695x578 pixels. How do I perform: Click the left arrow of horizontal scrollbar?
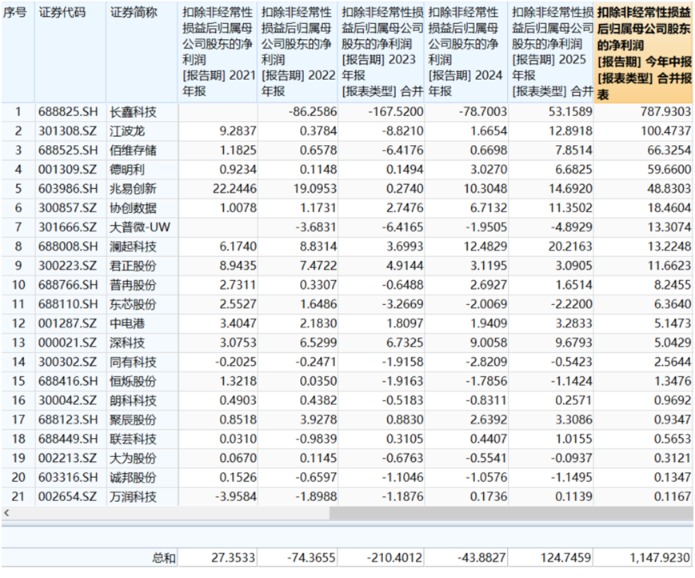pos(6,513)
